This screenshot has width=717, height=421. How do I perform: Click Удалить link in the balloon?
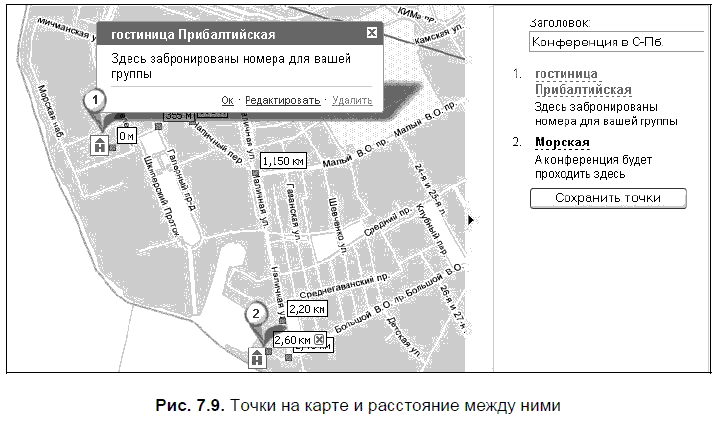click(351, 100)
